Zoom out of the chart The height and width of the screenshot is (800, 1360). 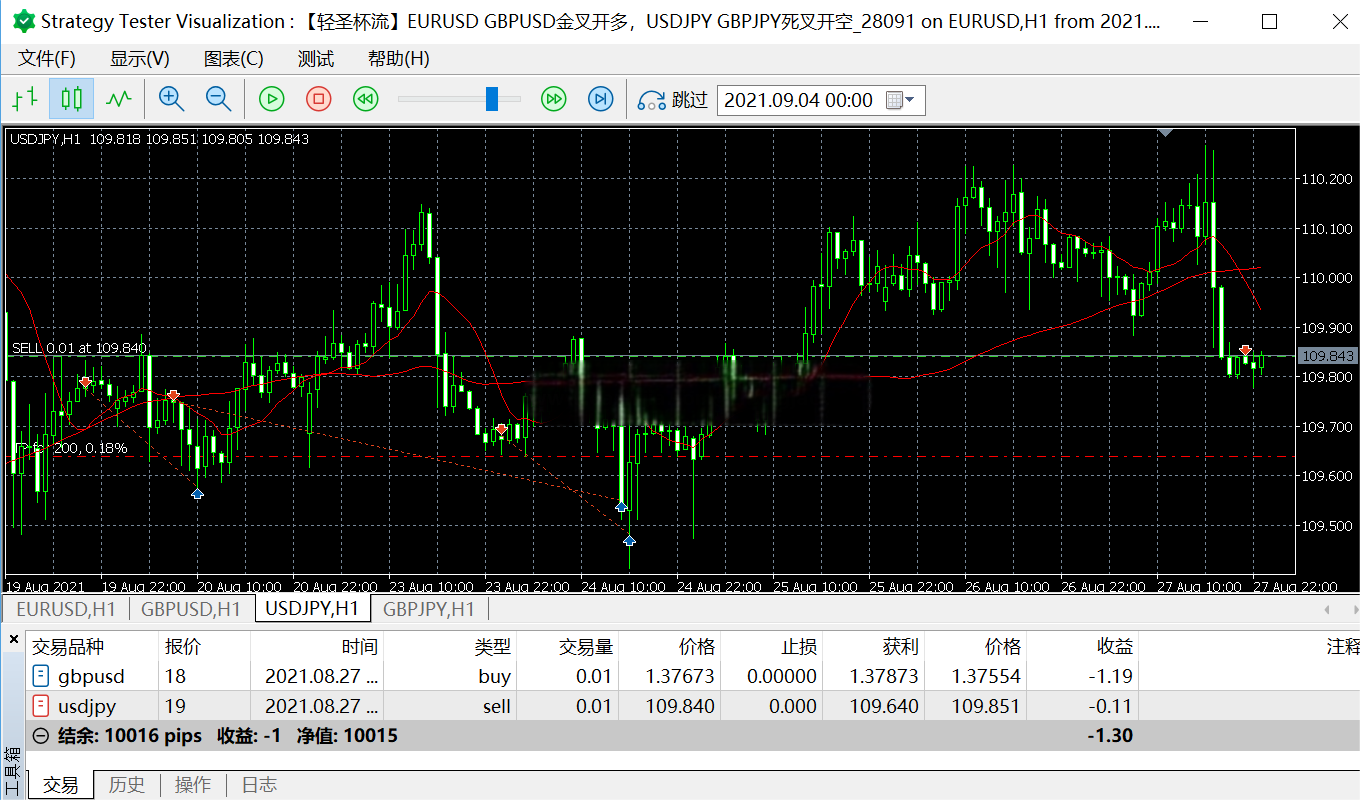218,99
